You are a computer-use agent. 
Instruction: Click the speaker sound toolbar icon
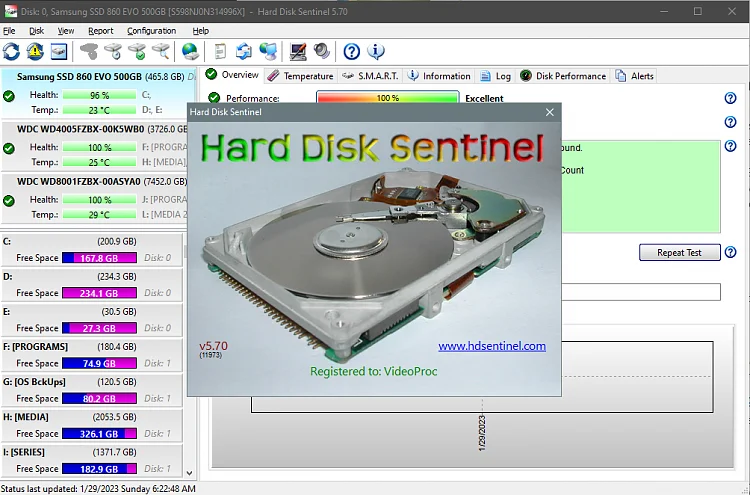click(x=322, y=51)
